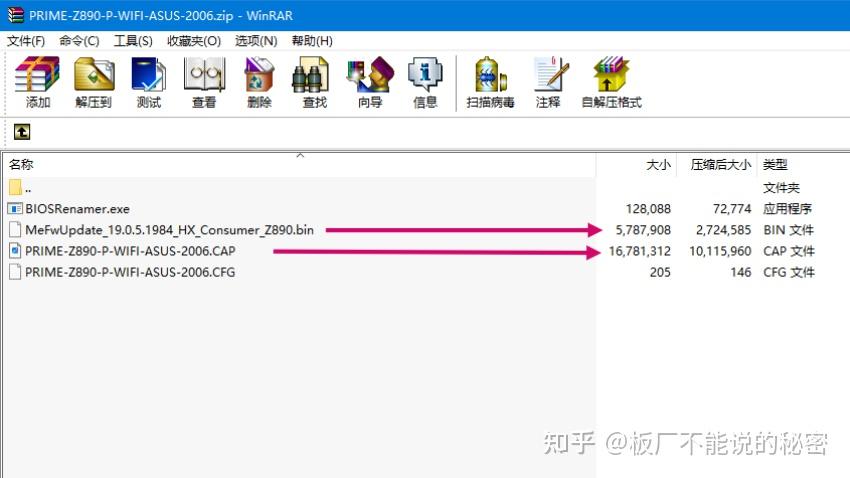Select PRIME-Z890-P-WIFI-ASUS-2006.CAP file name
This screenshot has height=478, width=850.
click(130, 251)
